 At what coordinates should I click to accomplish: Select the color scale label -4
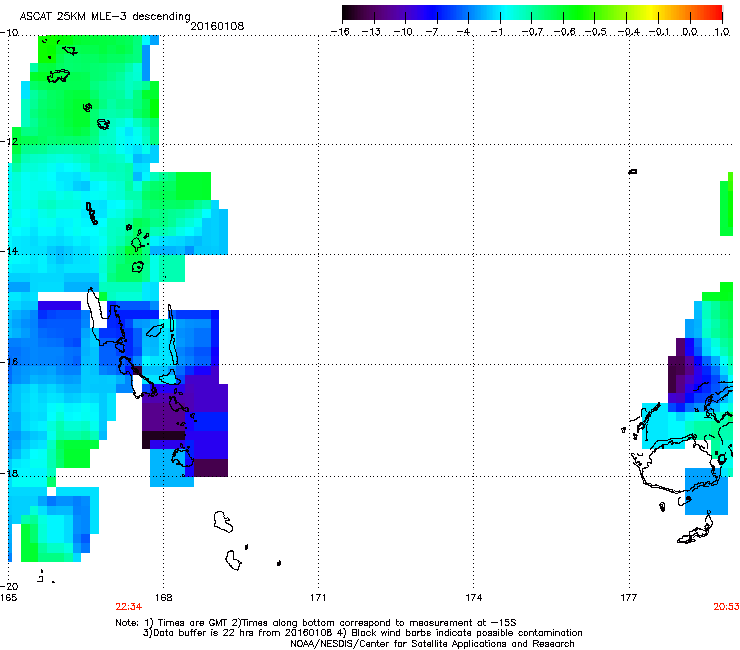coord(463,32)
